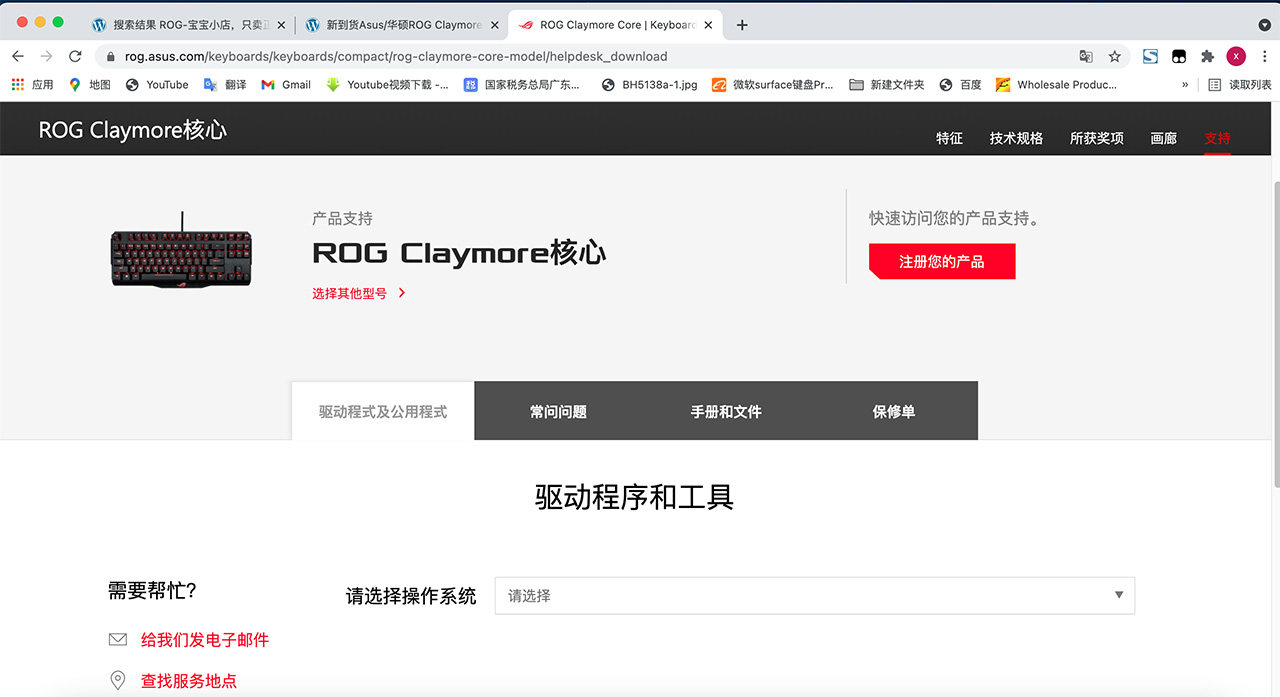1280x697 pixels.
Task: Open the extensions puzzle icon
Action: tap(1207, 56)
